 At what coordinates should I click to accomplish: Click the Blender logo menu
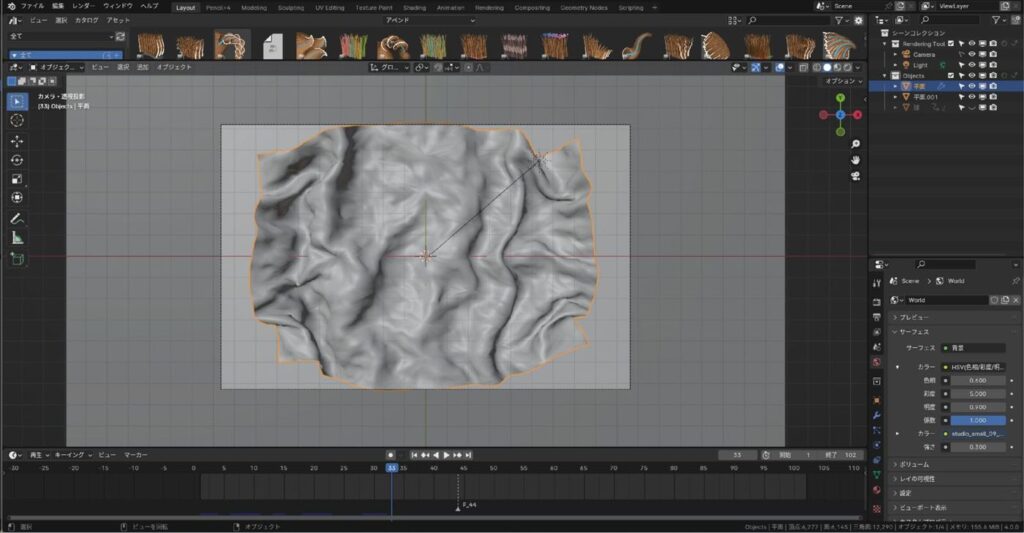click(11, 6)
